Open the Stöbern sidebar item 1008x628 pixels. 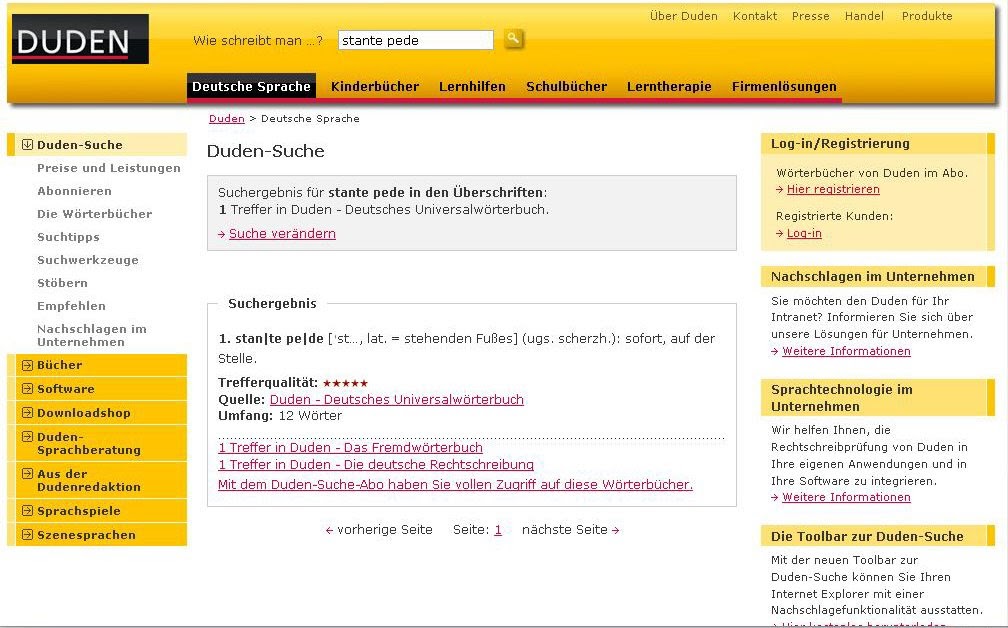62,283
